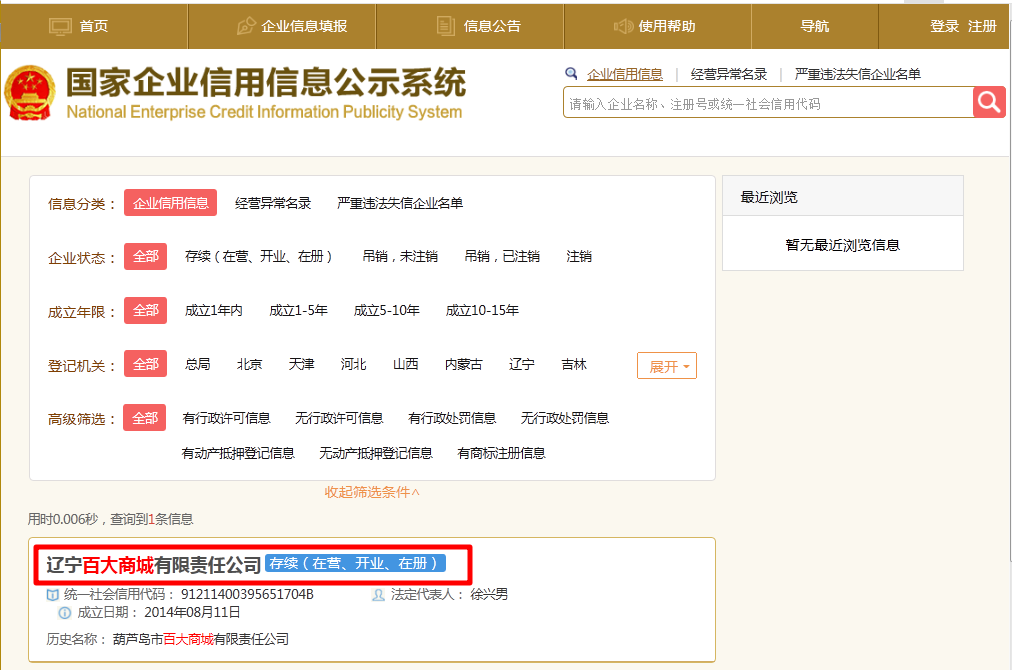
Task: Click the credit code icon in result
Action: (53, 594)
